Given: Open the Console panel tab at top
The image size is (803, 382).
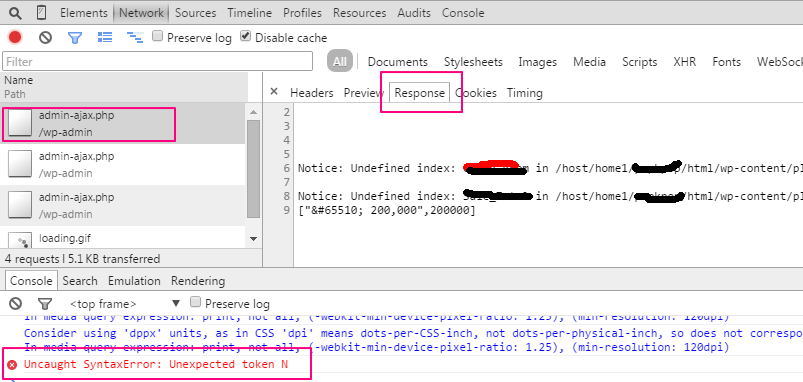Looking at the screenshot, I should pyautogui.click(x=463, y=13).
